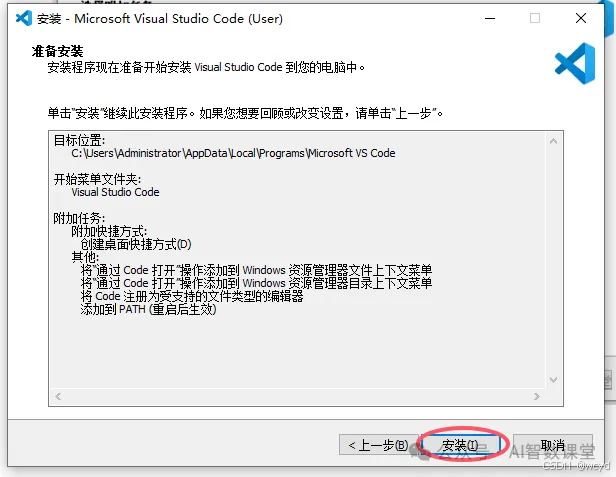The width and height of the screenshot is (616, 477).
Task: Click the 附加任务 heading line
Action: [x=79, y=218]
